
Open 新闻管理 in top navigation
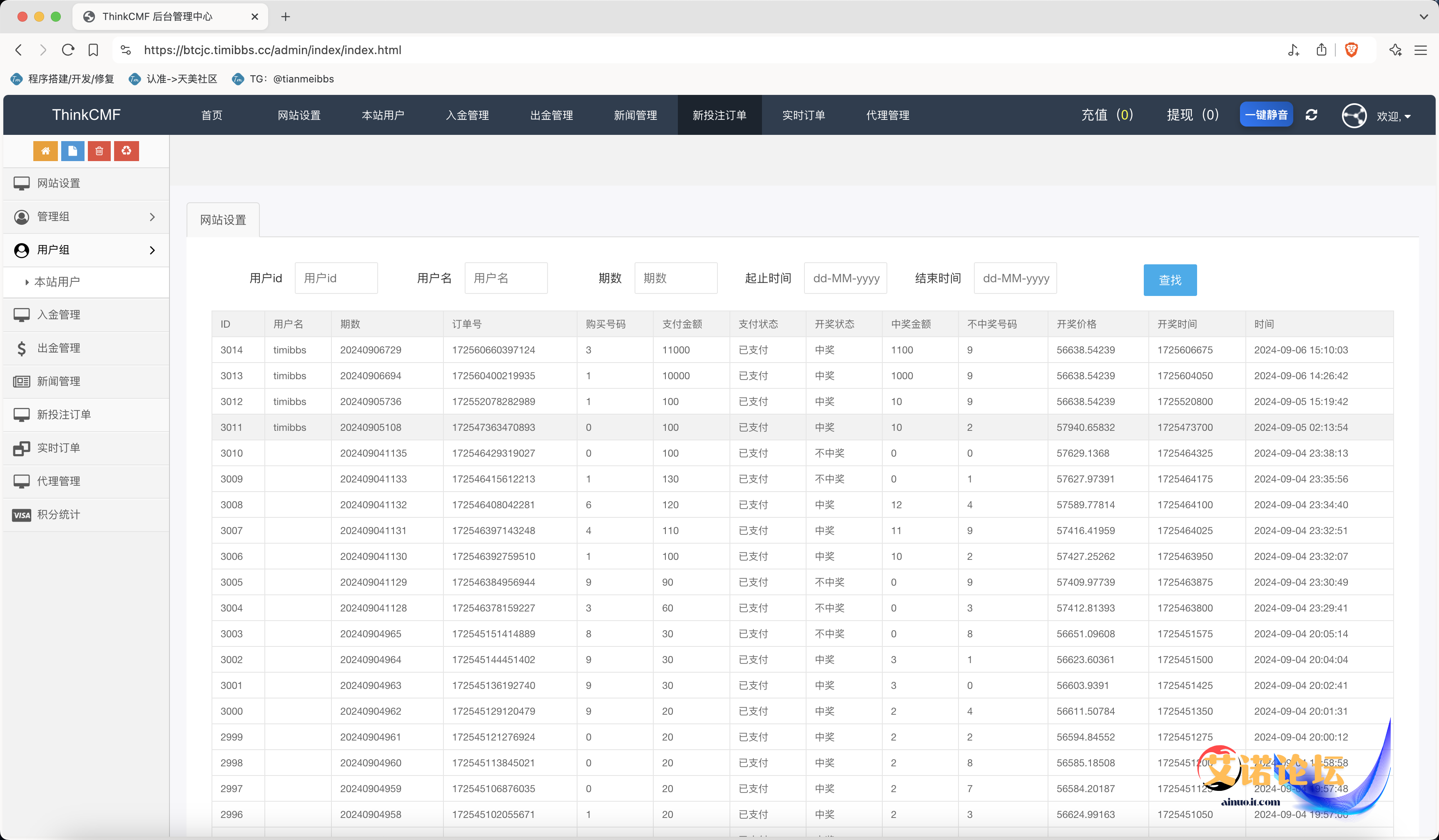tap(635, 115)
